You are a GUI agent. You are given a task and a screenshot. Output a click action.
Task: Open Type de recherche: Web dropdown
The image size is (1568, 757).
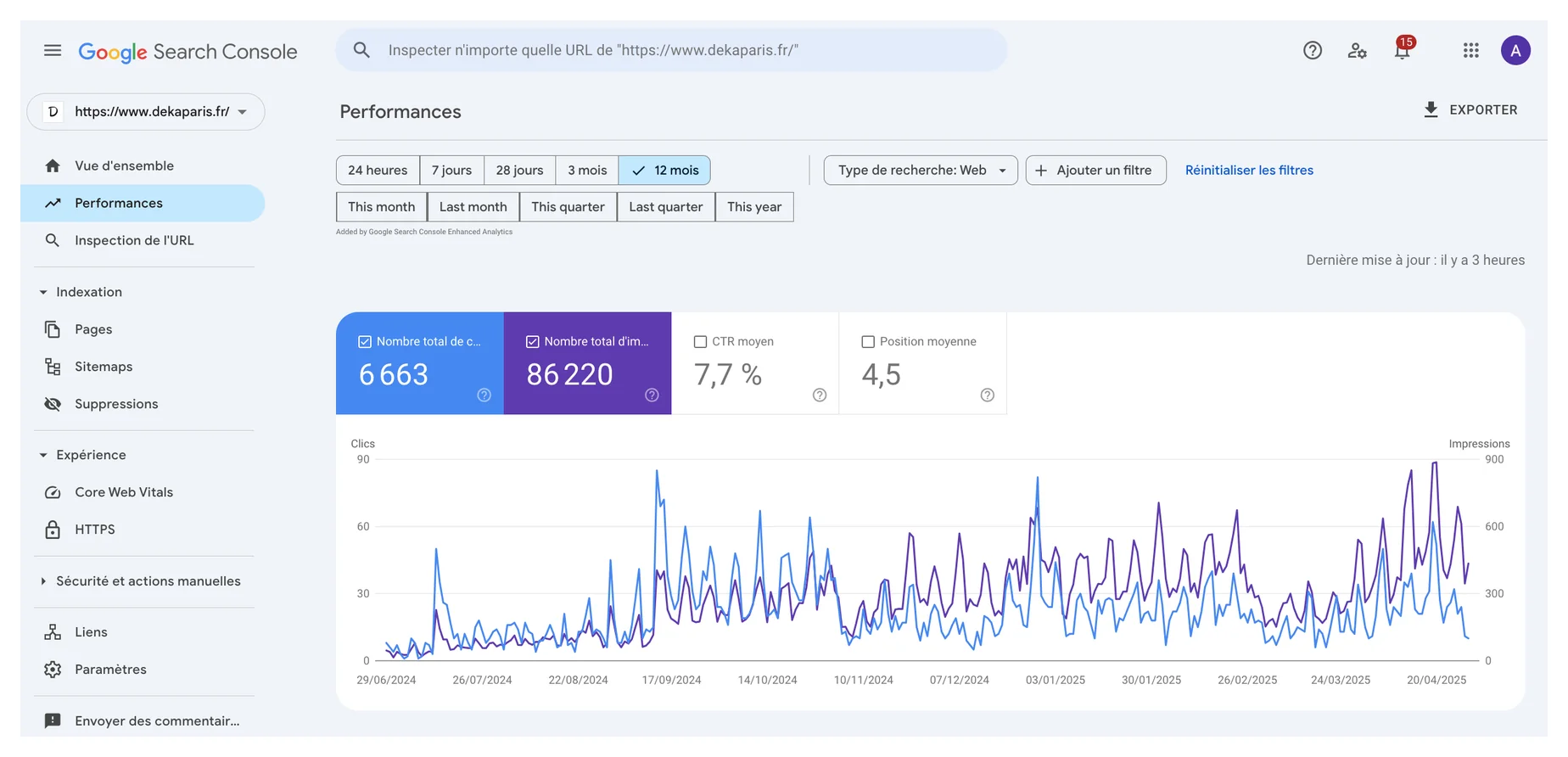(921, 171)
